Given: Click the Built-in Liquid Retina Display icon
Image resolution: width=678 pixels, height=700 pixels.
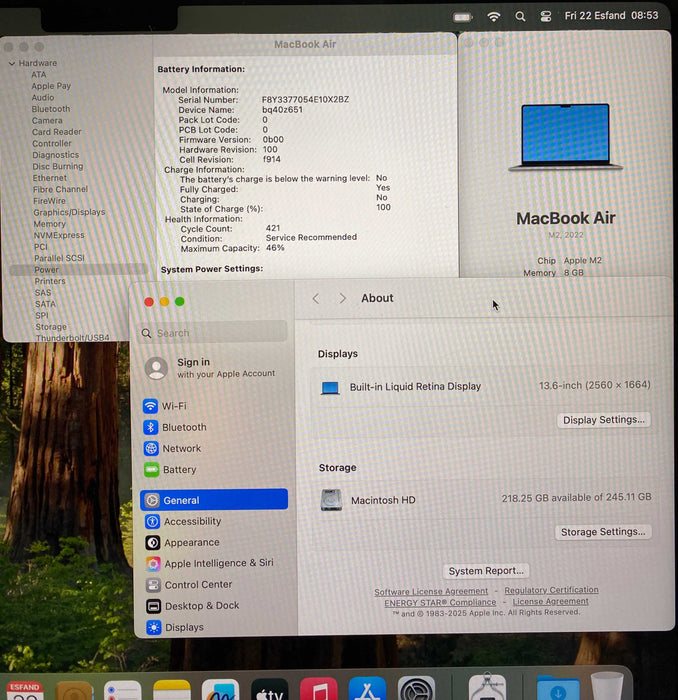Looking at the screenshot, I should (330, 388).
